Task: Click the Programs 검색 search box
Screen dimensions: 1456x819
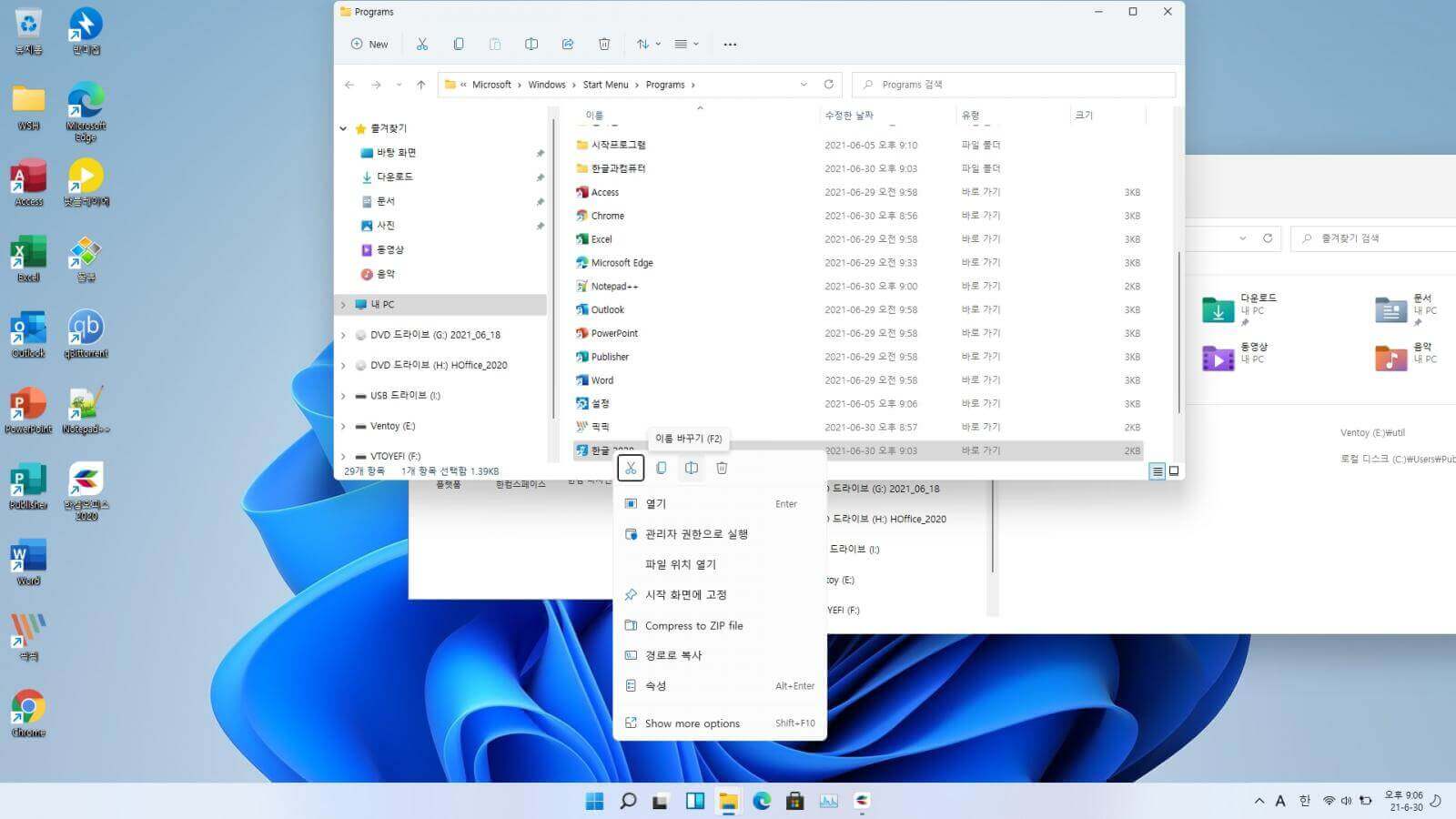Action: click(x=1014, y=85)
